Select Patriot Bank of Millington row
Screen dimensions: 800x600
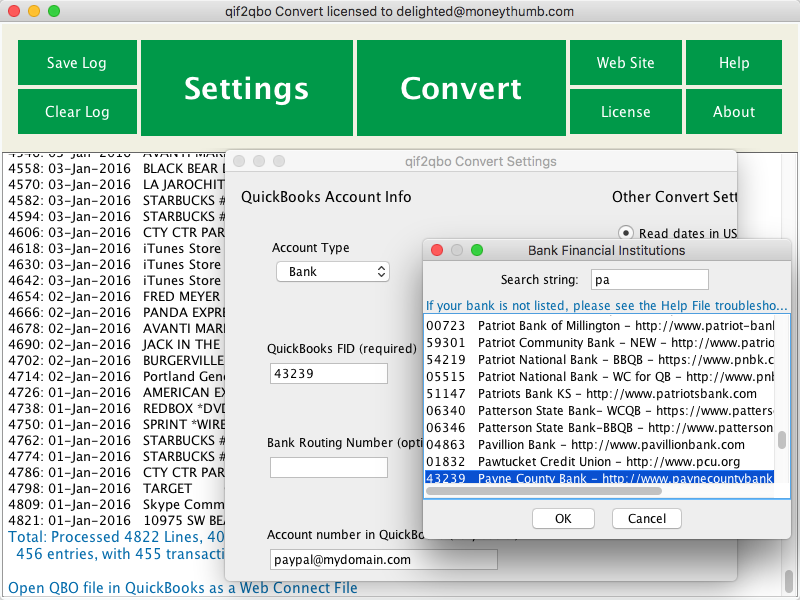coord(599,326)
